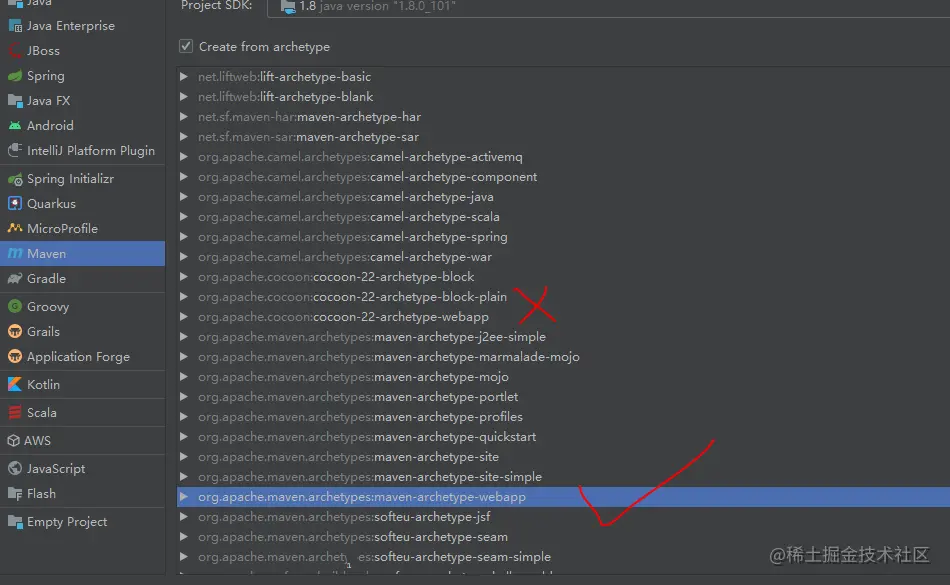The width and height of the screenshot is (950, 585).
Task: Click the Gradle elephant icon
Action: tap(15, 279)
